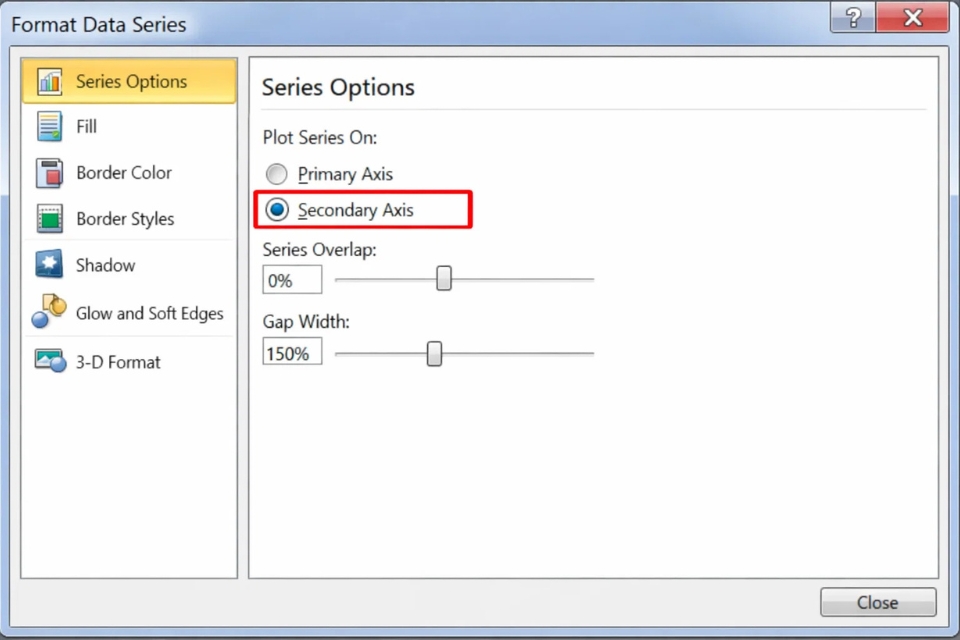Screen dimensions: 960x640
Task: Click the Glow and Soft Edges icon
Action: (x=49, y=312)
